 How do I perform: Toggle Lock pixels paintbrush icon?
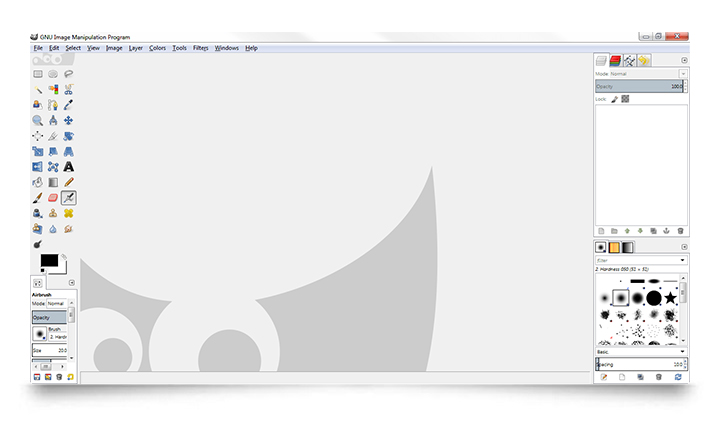(x=614, y=99)
